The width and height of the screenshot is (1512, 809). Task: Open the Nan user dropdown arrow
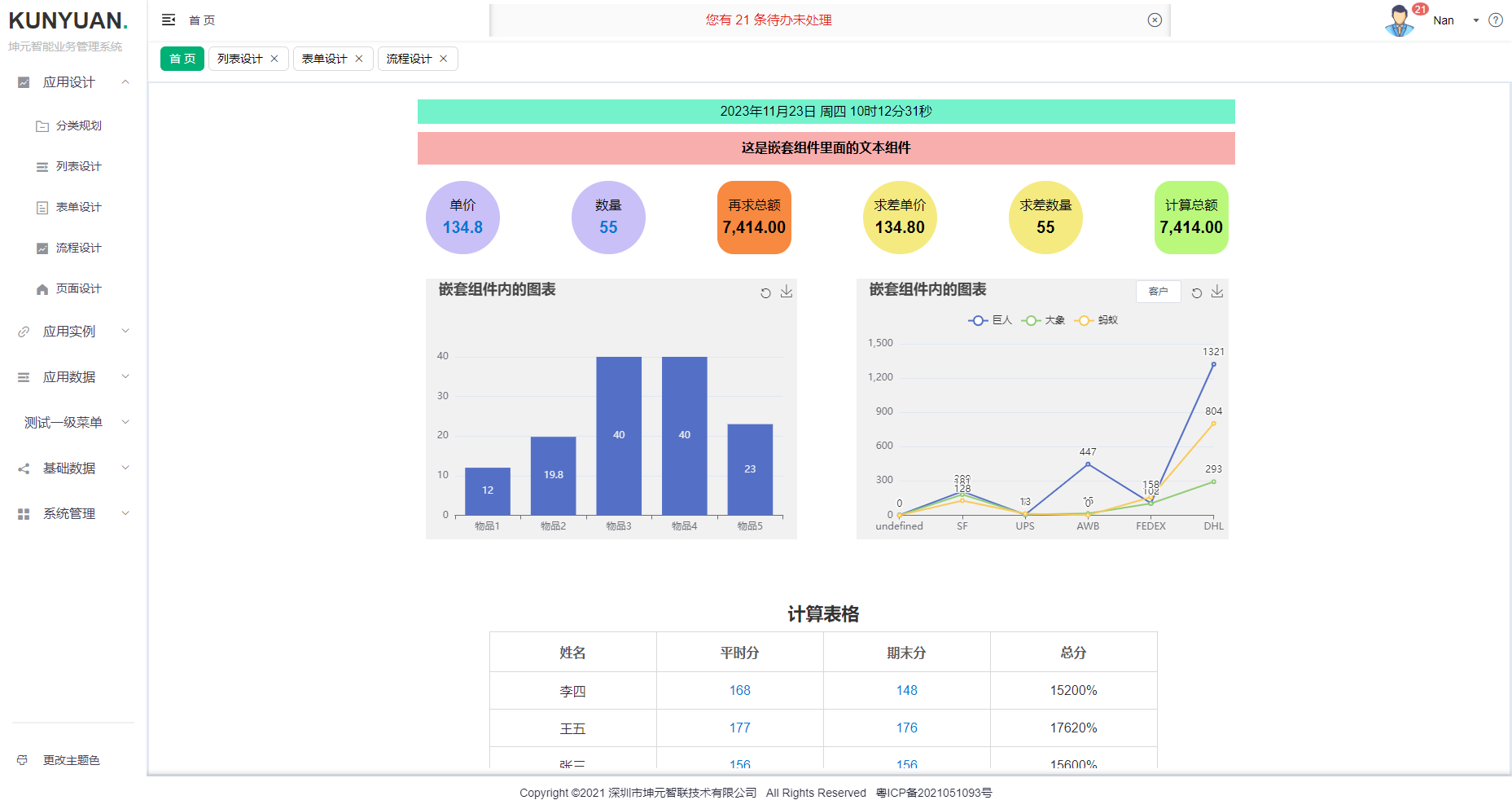coord(1475,20)
